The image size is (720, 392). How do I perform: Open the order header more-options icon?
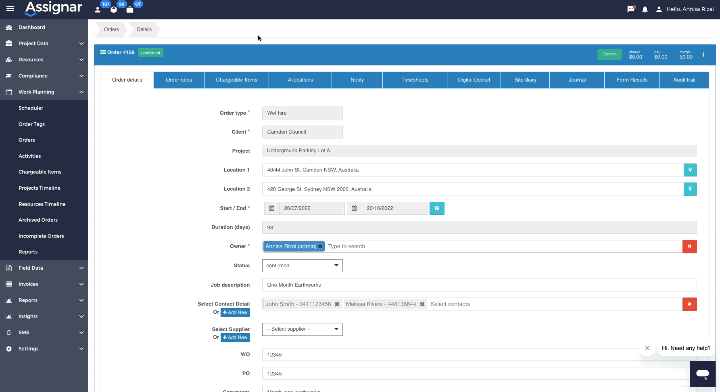[x=703, y=55]
